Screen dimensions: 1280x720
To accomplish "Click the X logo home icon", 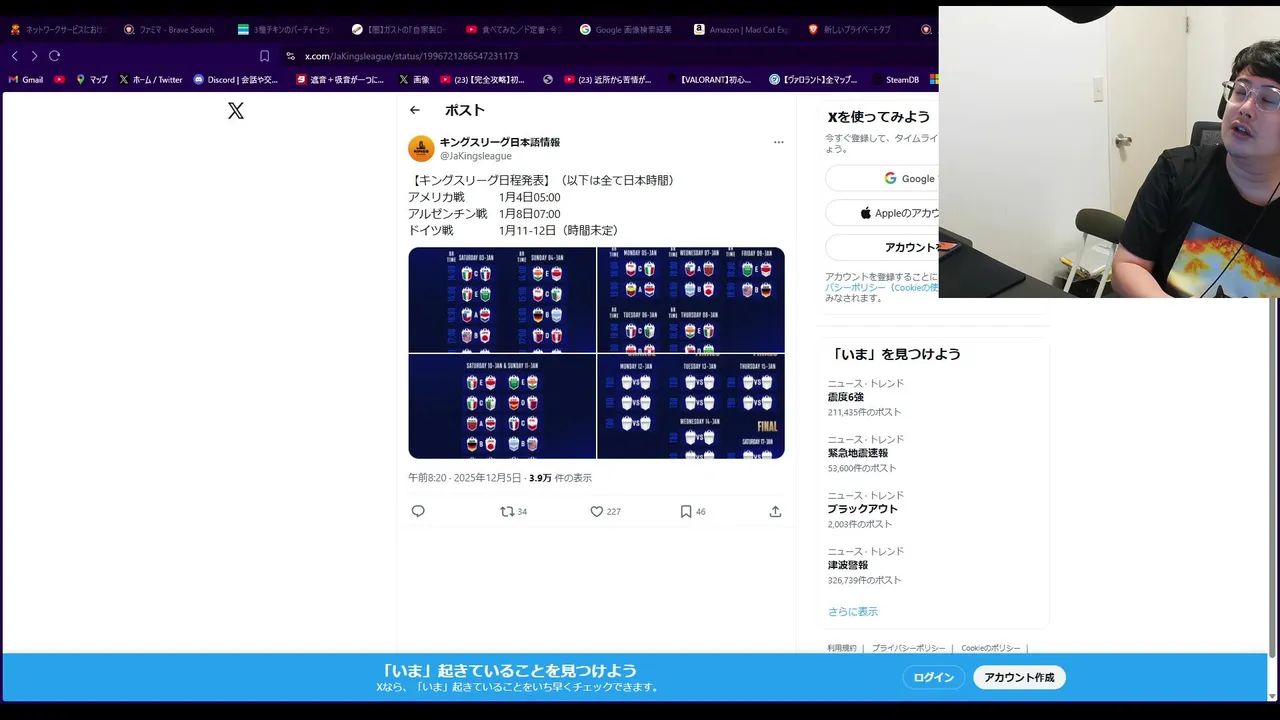I will (x=236, y=111).
